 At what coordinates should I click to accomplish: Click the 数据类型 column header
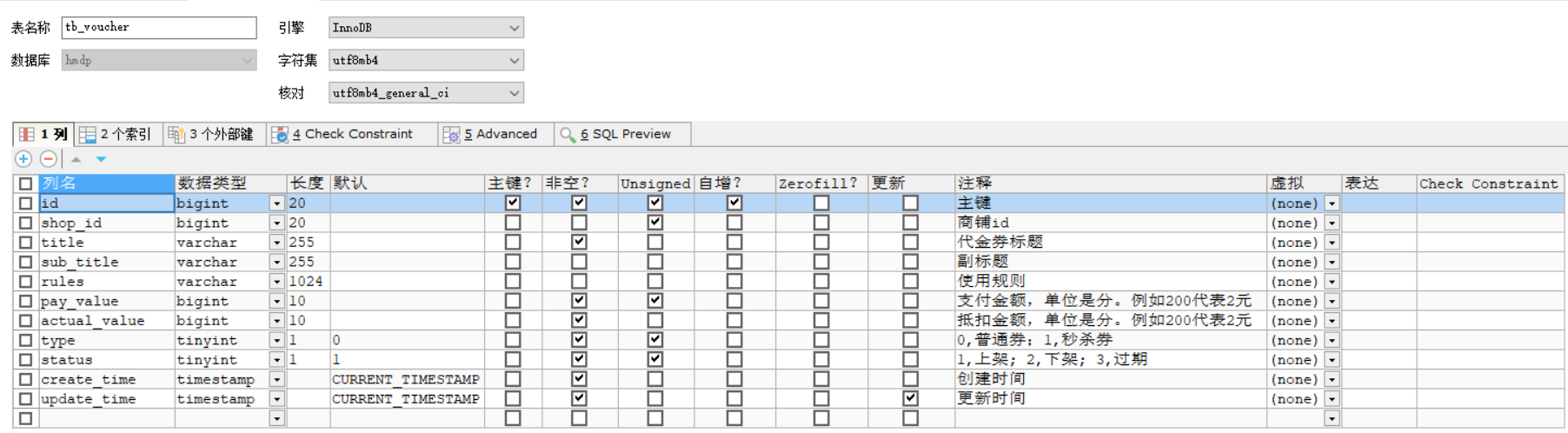(229, 183)
